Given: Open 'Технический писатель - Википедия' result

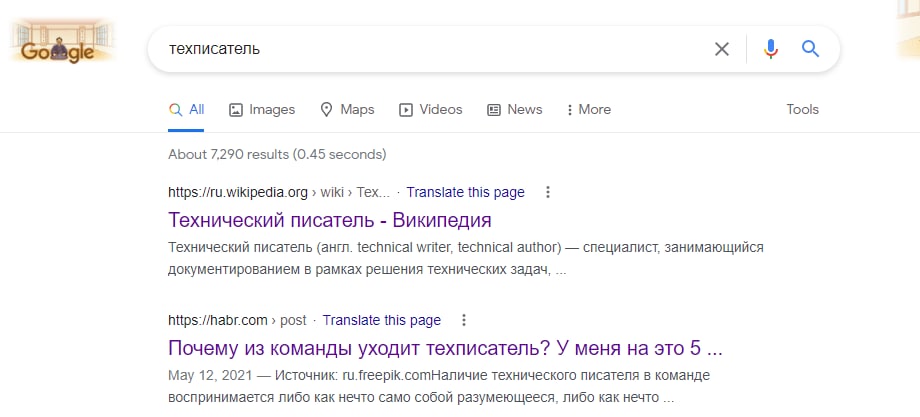Looking at the screenshot, I should coord(330,220).
